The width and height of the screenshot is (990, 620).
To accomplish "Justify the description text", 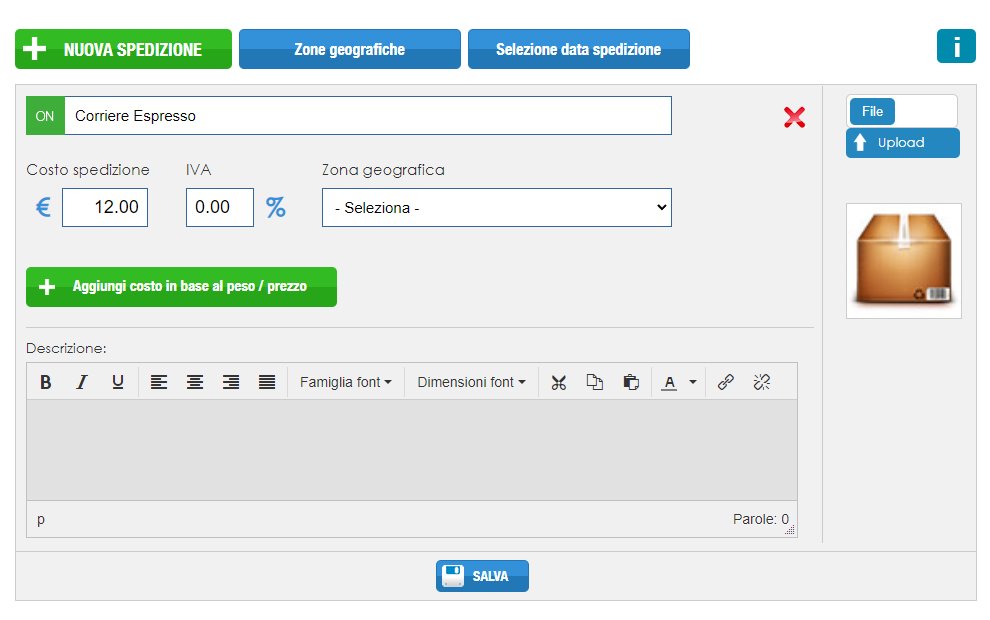I will [267, 382].
